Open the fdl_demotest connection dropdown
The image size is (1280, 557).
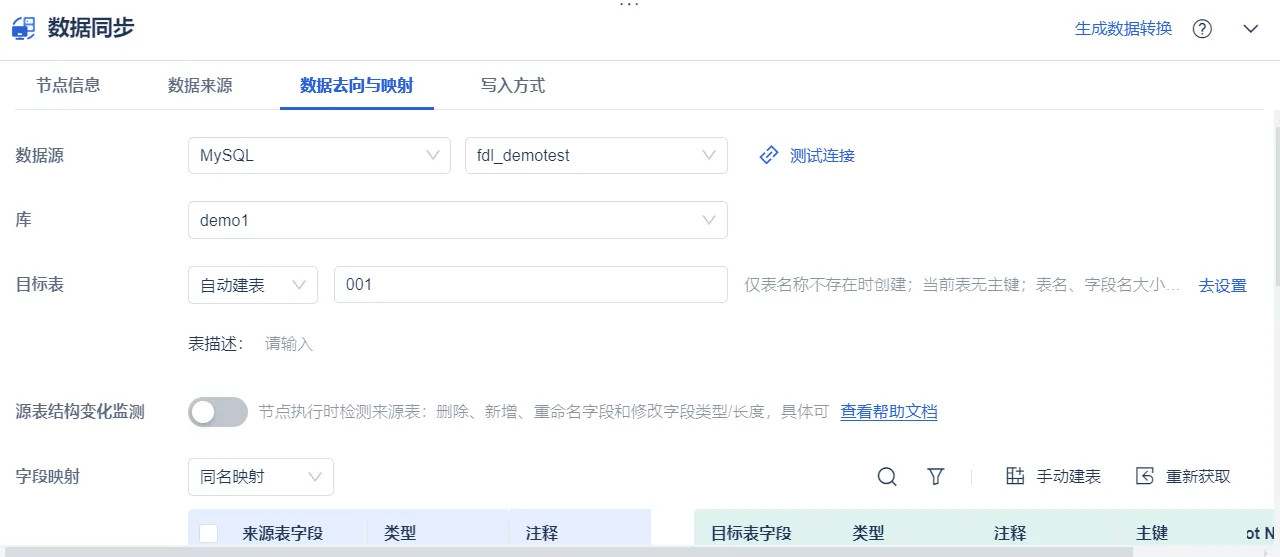pos(596,155)
